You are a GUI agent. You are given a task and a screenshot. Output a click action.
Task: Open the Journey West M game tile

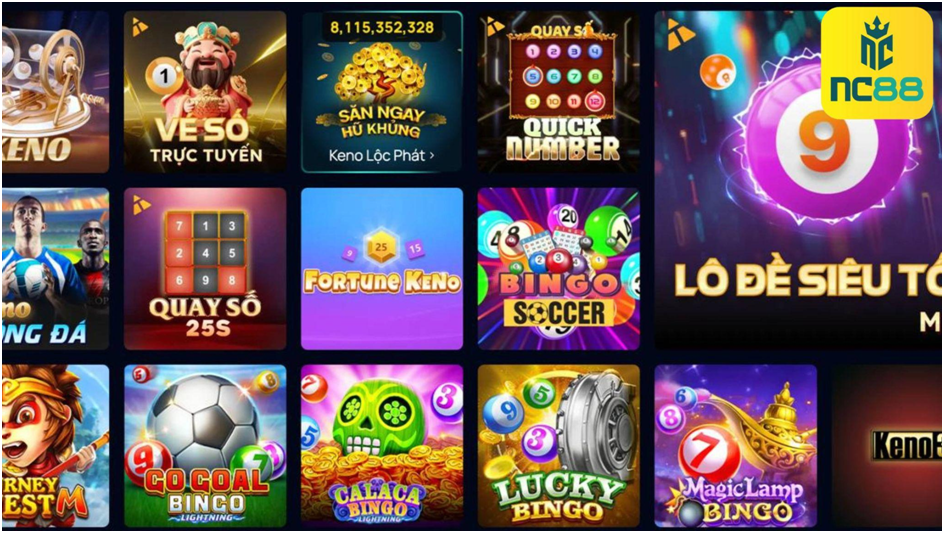(x=55, y=446)
